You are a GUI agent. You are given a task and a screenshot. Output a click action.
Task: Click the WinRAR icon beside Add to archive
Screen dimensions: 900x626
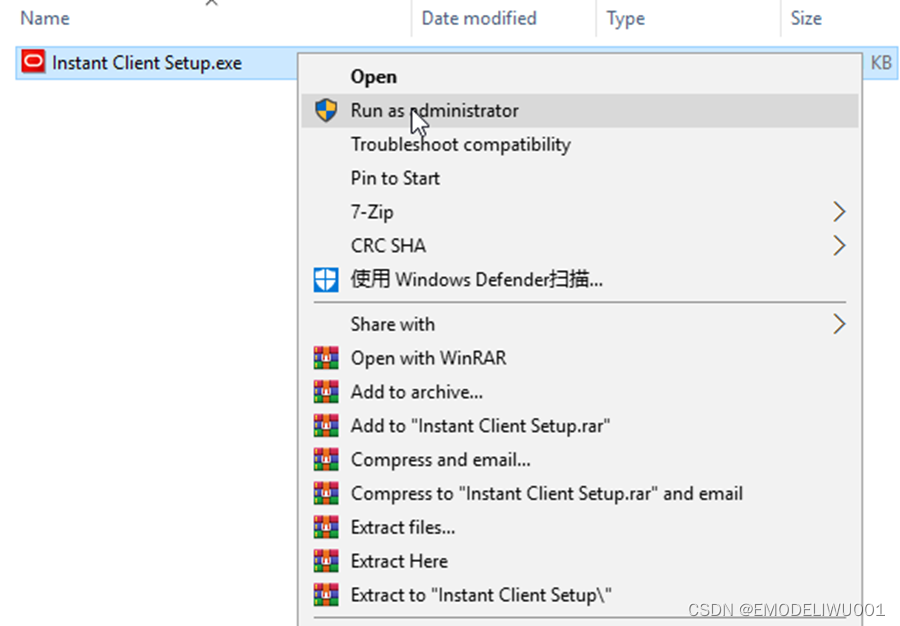(x=326, y=392)
